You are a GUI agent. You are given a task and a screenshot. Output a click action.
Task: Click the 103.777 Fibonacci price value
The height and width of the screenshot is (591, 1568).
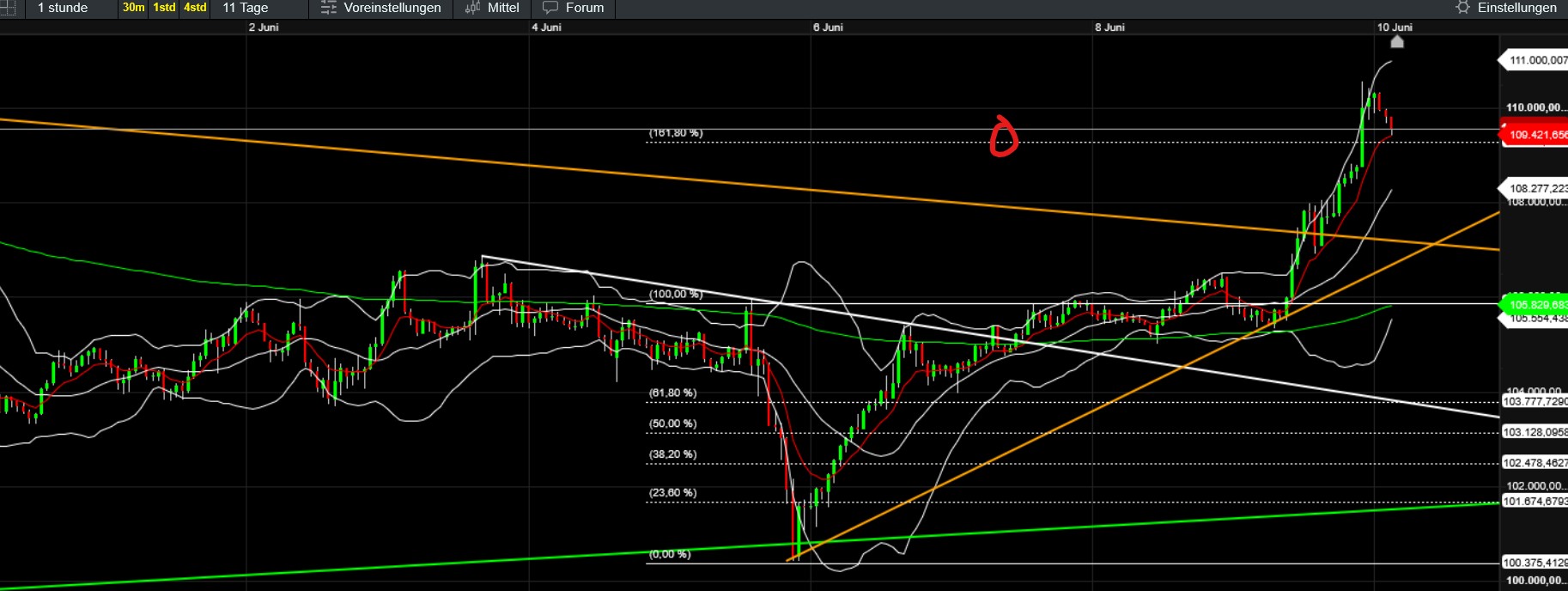coord(1535,402)
